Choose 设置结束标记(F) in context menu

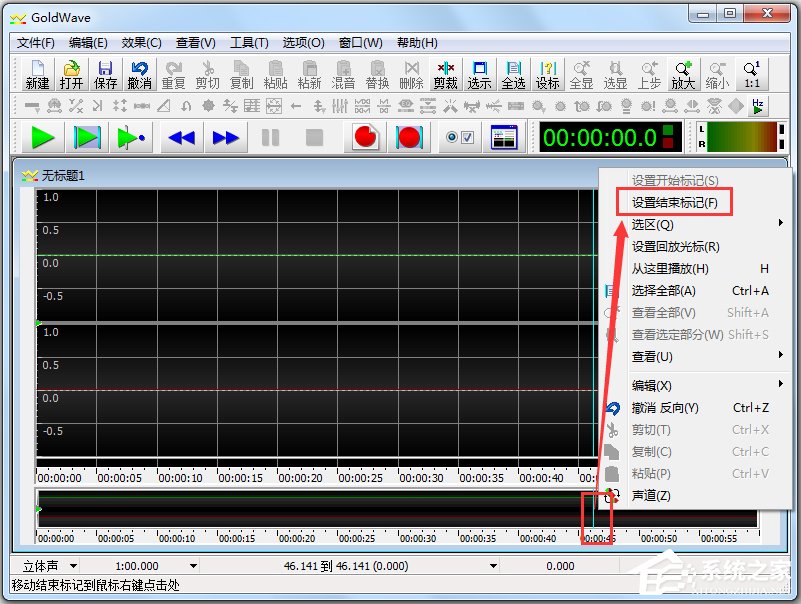point(697,203)
